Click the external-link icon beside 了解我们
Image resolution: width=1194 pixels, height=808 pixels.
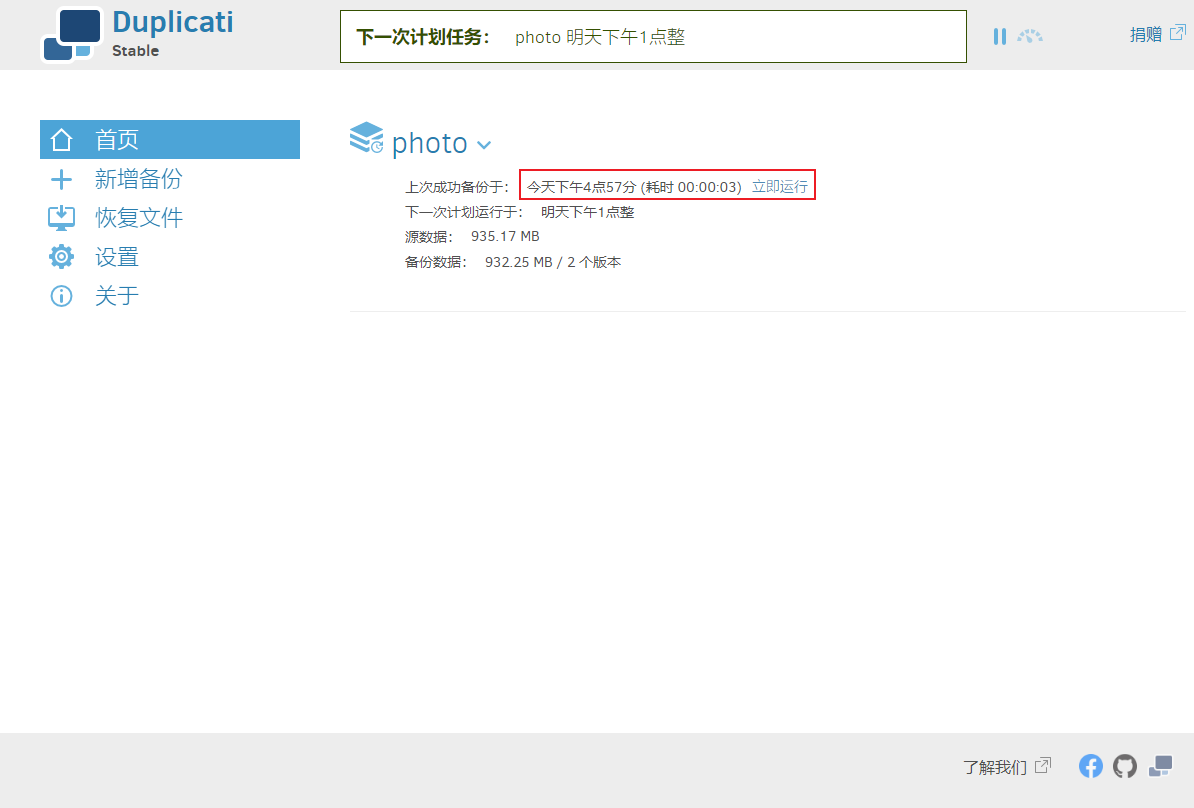[1042, 765]
